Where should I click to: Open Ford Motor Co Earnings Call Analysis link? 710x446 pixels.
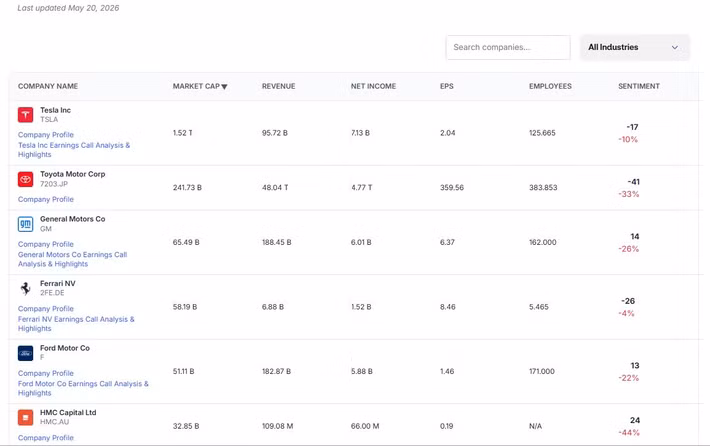[x=83, y=388]
